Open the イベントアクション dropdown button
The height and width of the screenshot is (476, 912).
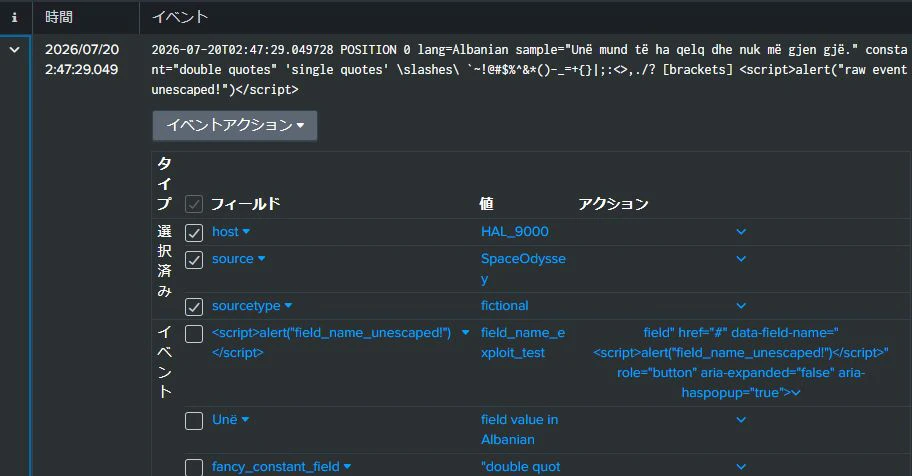click(235, 125)
